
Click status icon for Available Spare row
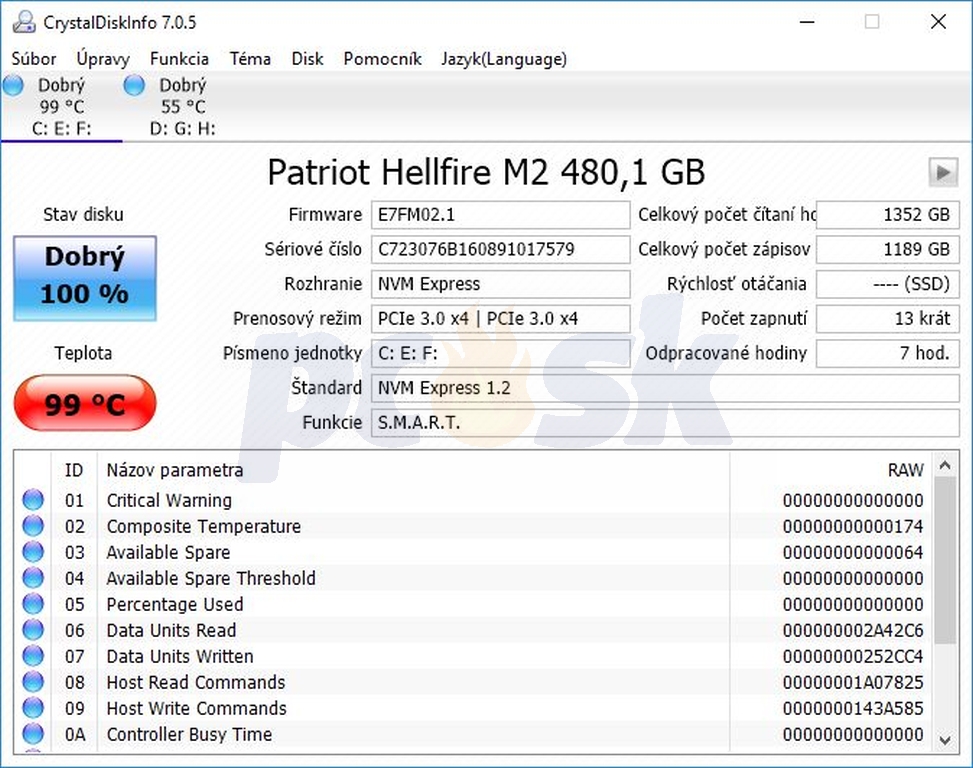33,551
